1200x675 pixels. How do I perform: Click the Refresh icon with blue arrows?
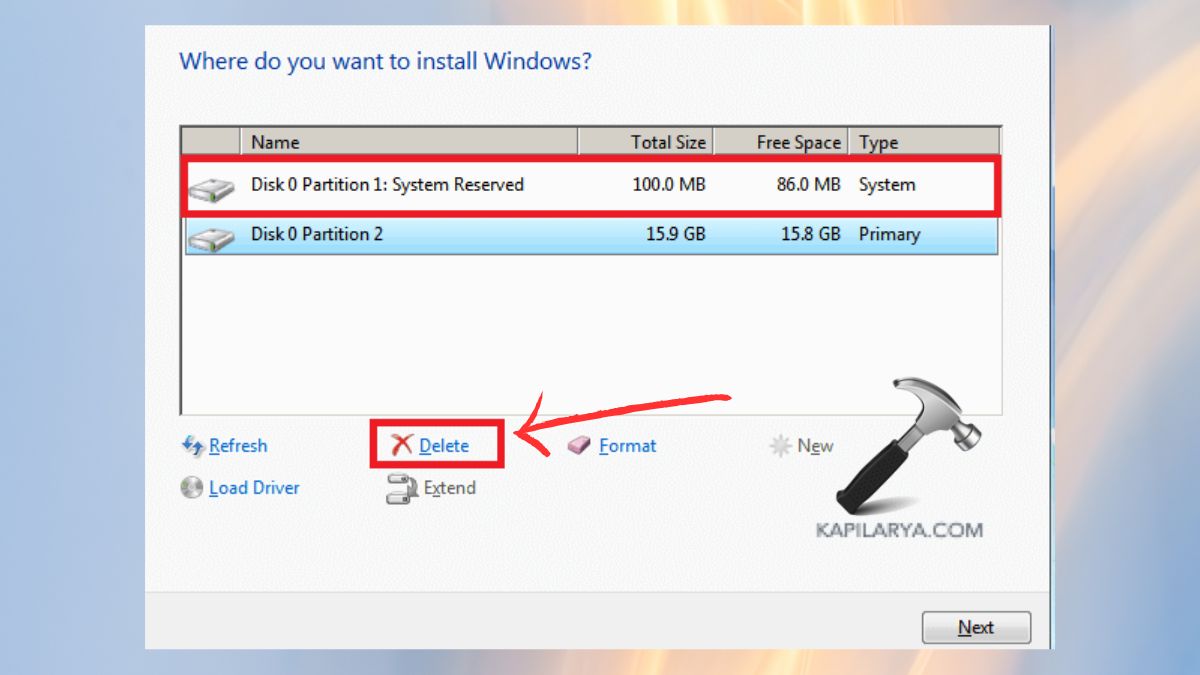coord(193,446)
